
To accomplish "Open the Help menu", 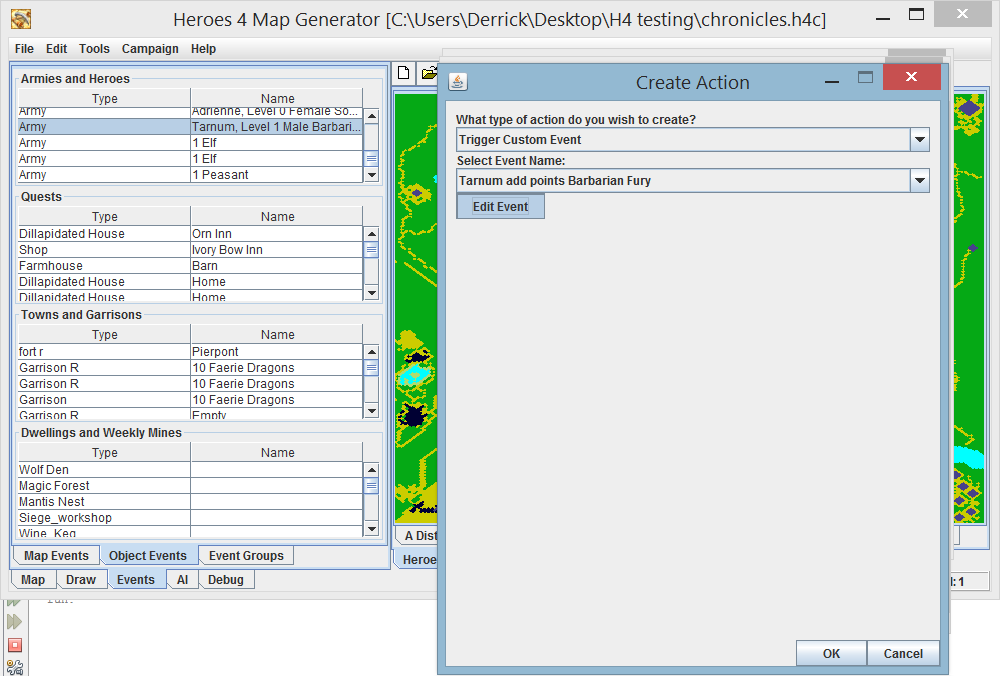I will point(203,48).
